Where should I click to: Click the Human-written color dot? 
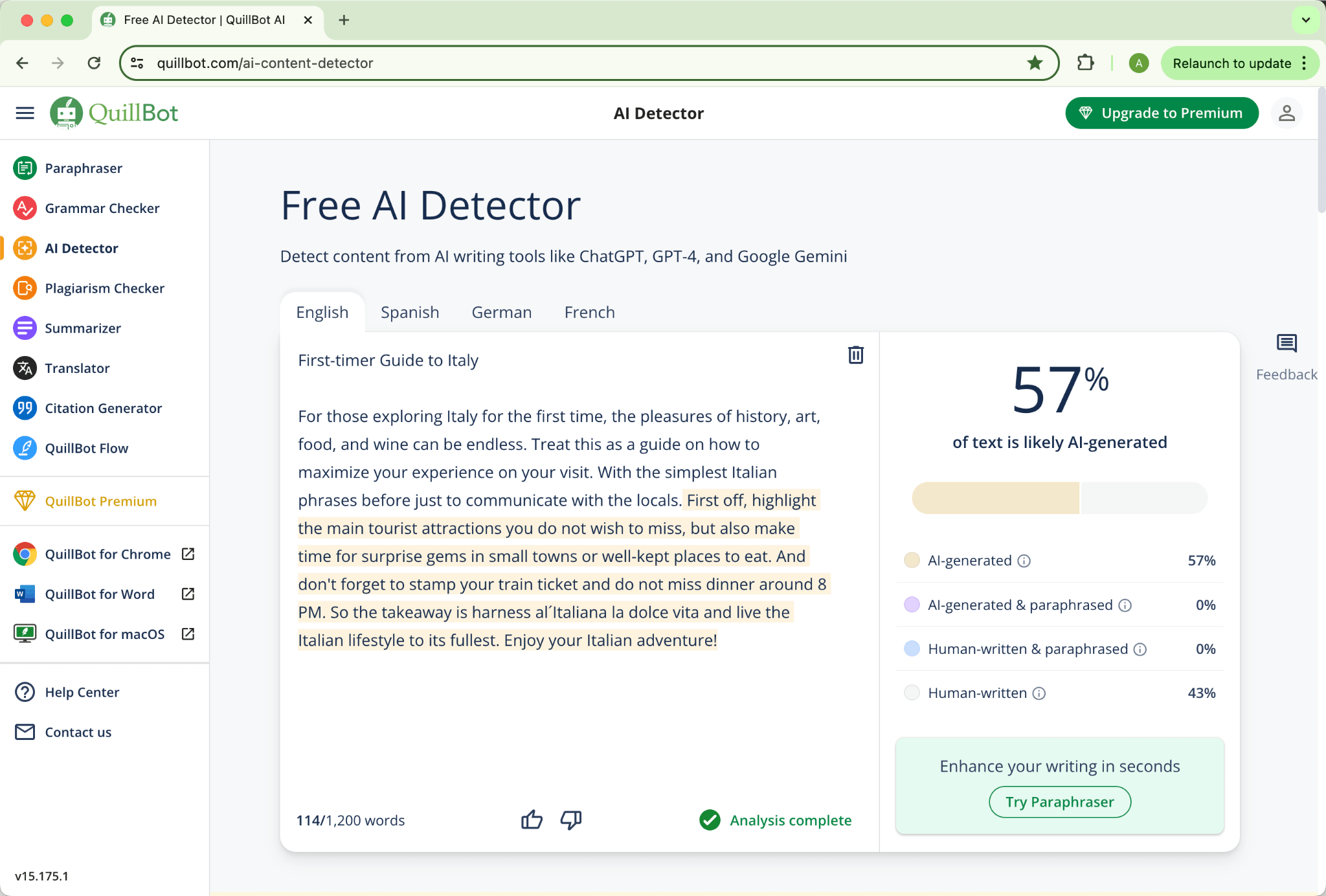point(912,693)
